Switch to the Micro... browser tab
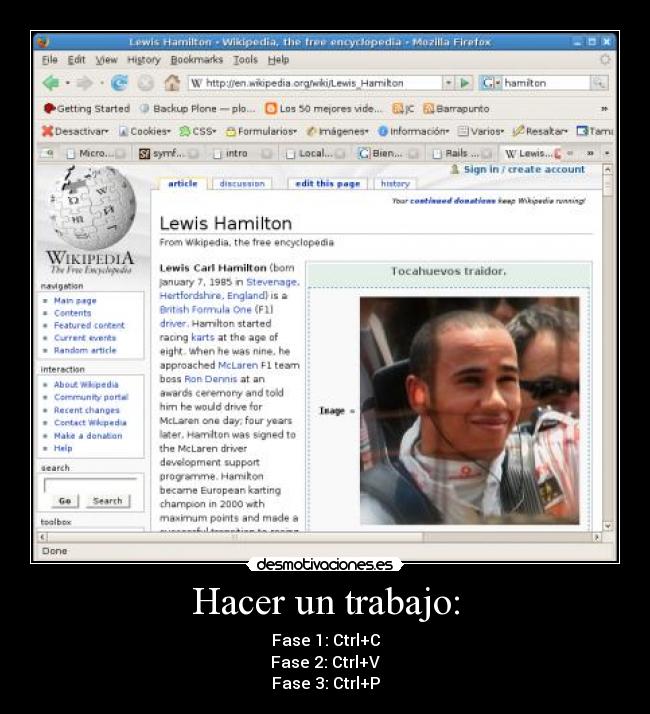The height and width of the screenshot is (714, 650). [96, 153]
